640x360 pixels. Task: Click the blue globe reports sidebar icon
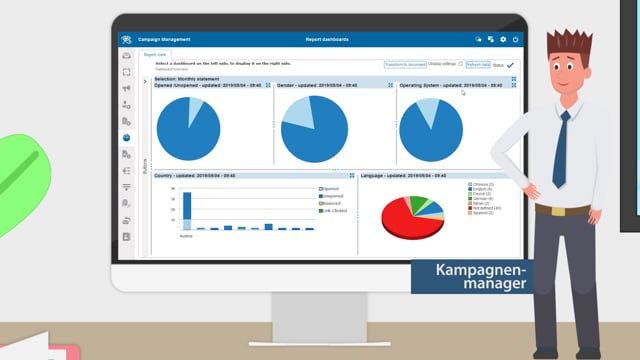click(x=127, y=138)
